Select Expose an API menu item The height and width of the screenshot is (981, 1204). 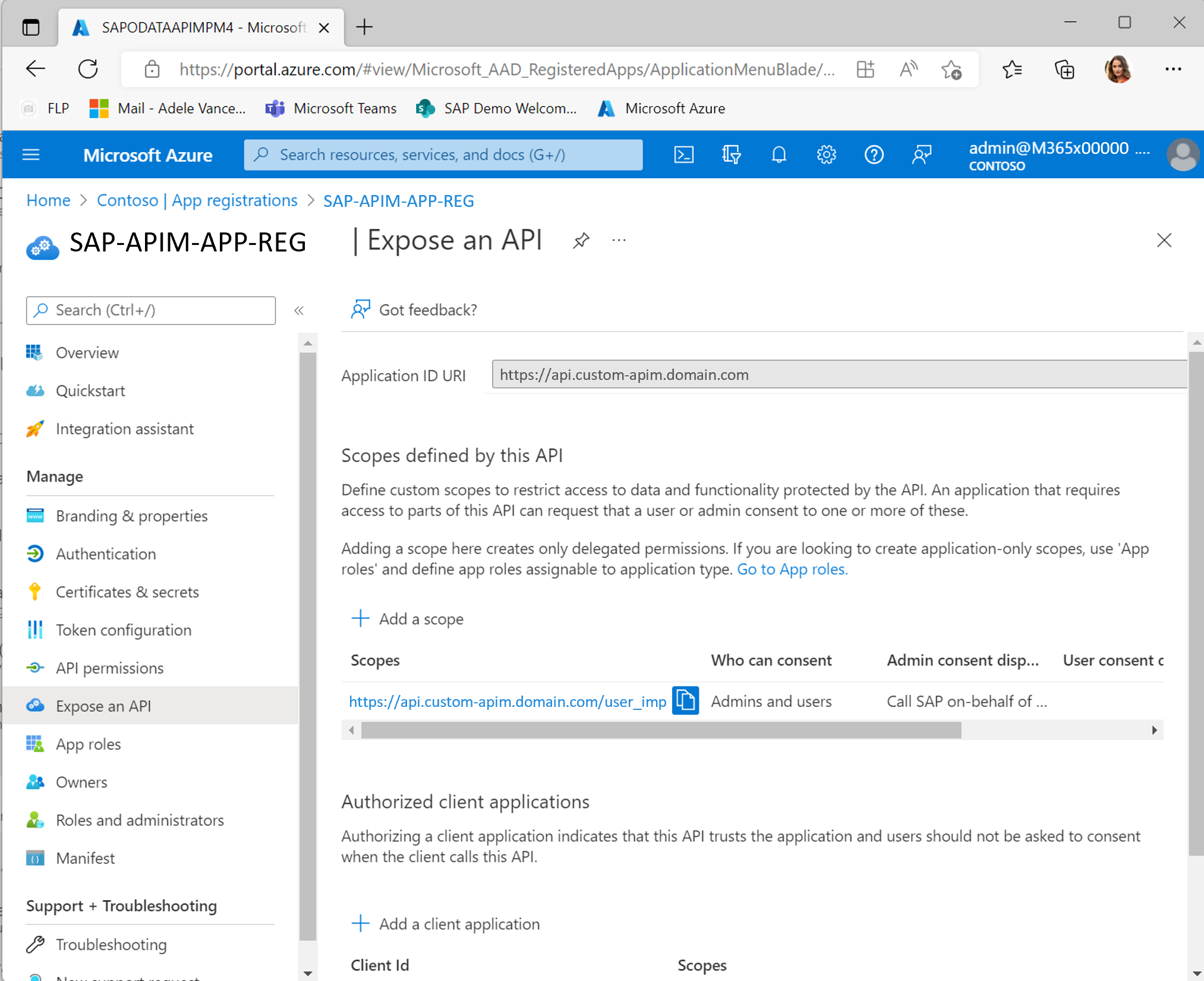tap(103, 706)
